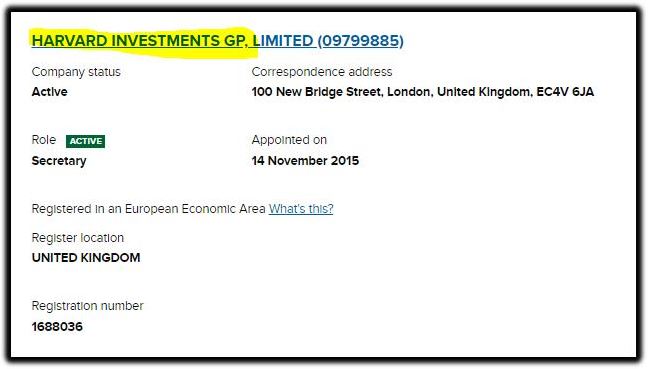Screen dimensions: 649x369
Task: Click the date 14 November 2015
Action: (305, 161)
